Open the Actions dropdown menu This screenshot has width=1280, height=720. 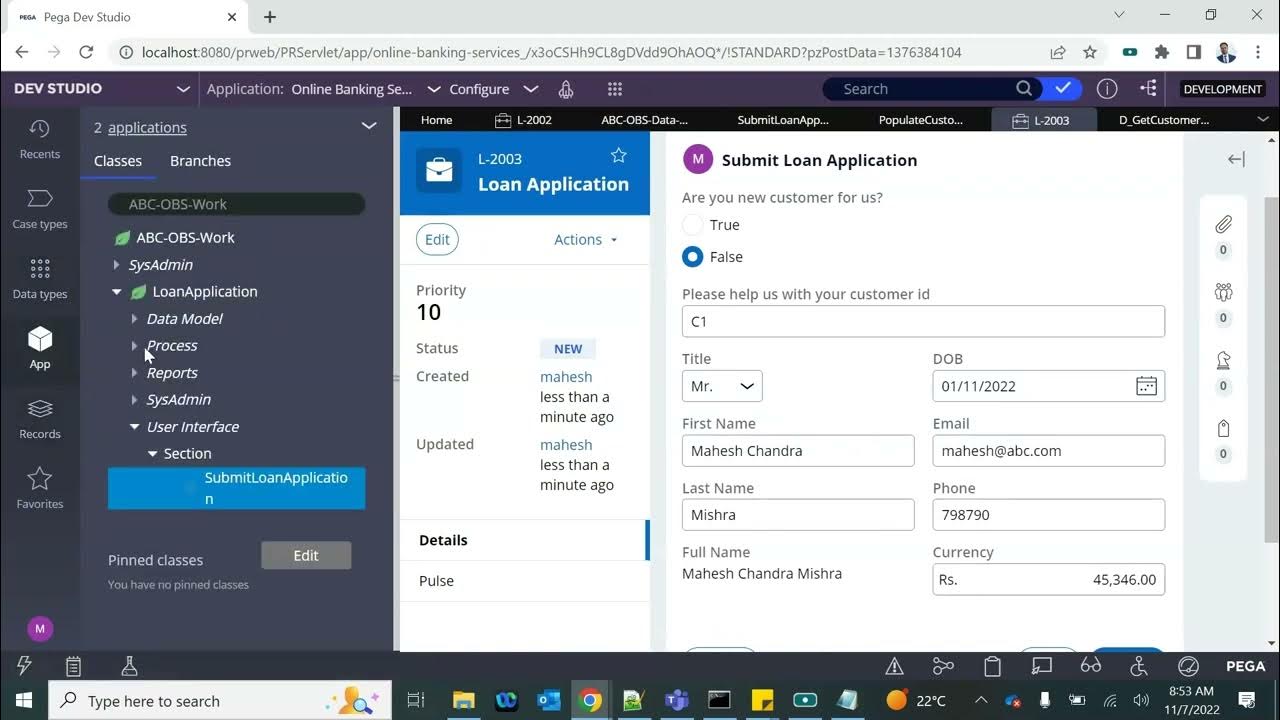pos(586,239)
